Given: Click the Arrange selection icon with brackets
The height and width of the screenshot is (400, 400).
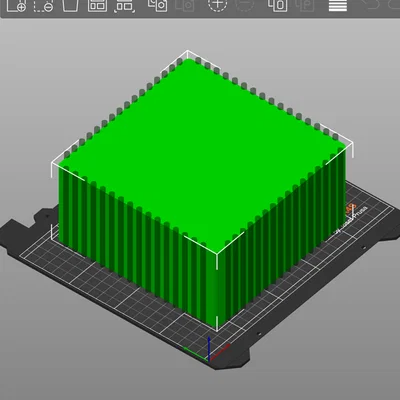Looking at the screenshot, I should (x=124, y=6).
